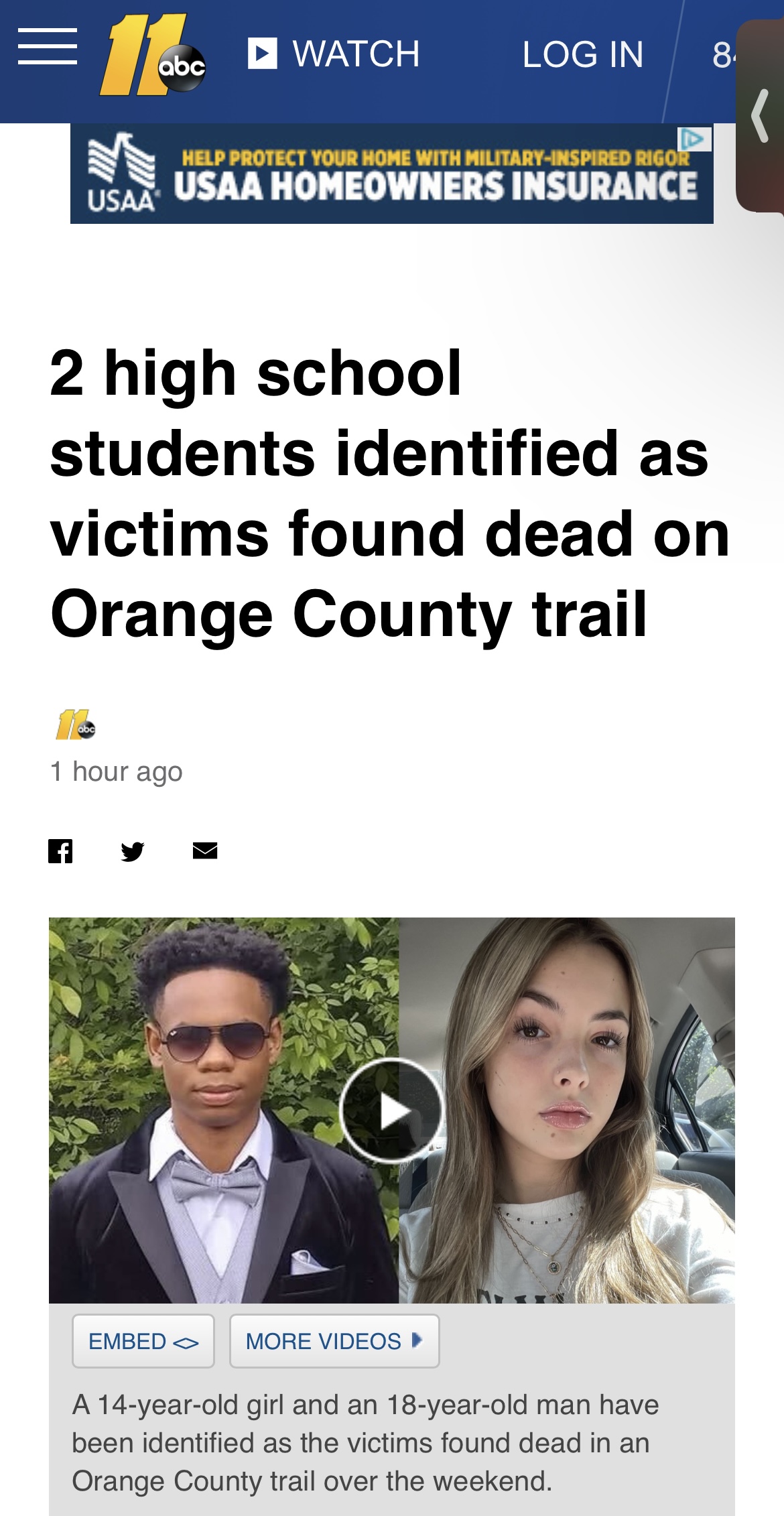Click the right victim photo thumbnail
Screen dimensions: 784x1516
tap(567, 1111)
